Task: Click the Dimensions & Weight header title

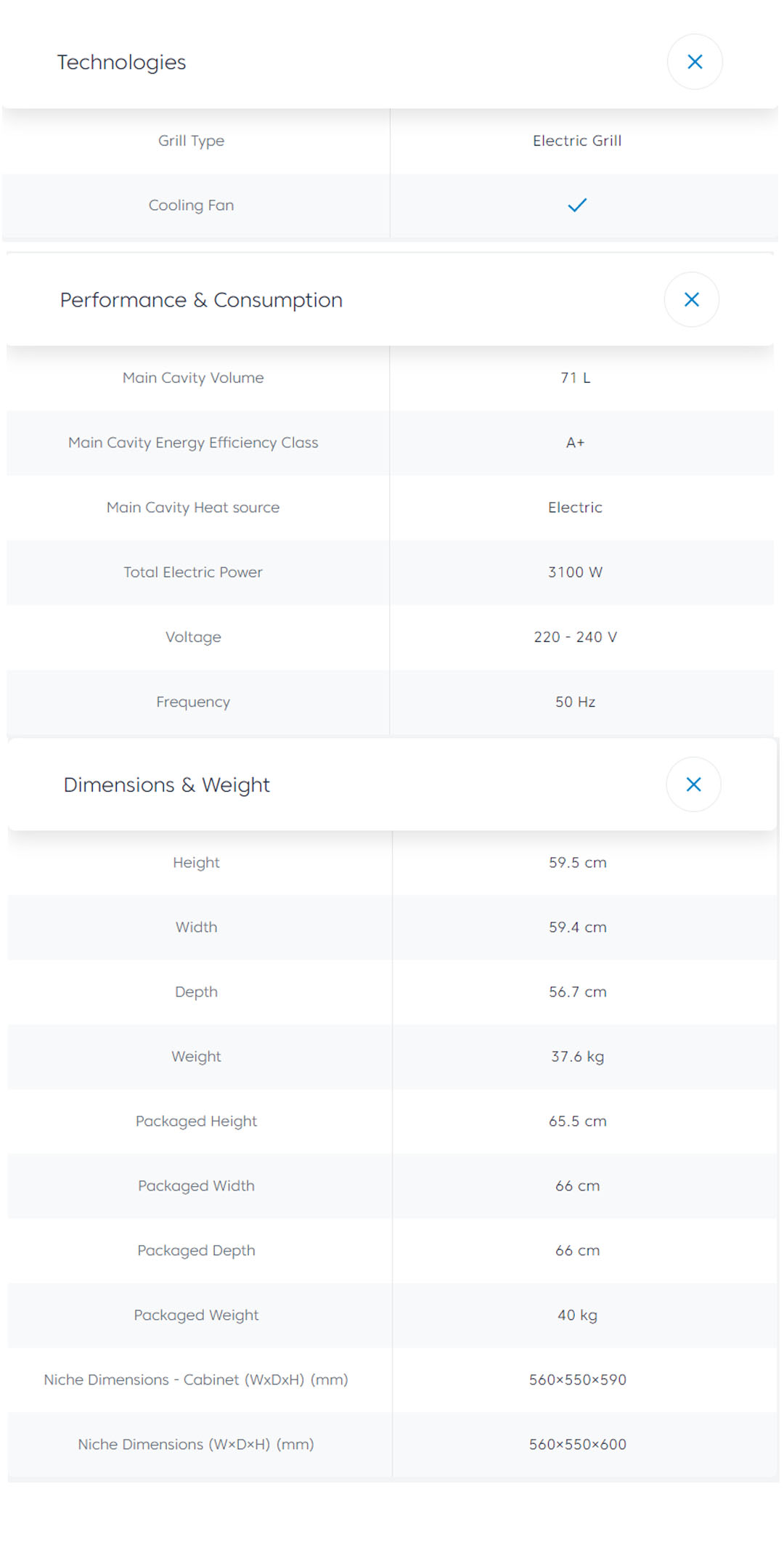Action: pyautogui.click(x=166, y=785)
